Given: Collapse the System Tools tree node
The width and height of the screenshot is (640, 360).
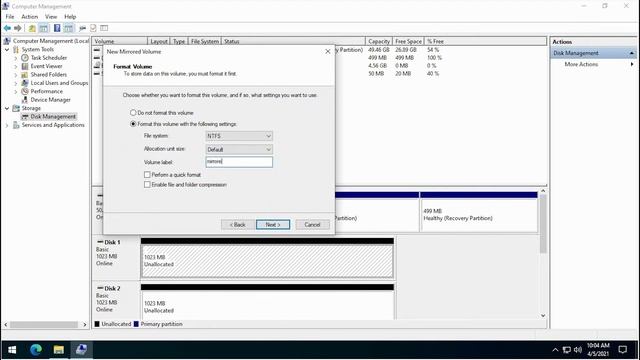Looking at the screenshot, I should pyautogui.click(x=7, y=49).
